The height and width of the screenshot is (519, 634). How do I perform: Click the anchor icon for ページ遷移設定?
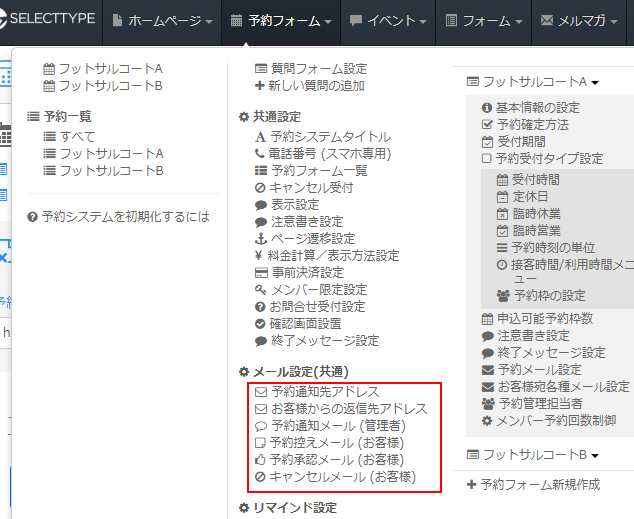click(x=261, y=238)
